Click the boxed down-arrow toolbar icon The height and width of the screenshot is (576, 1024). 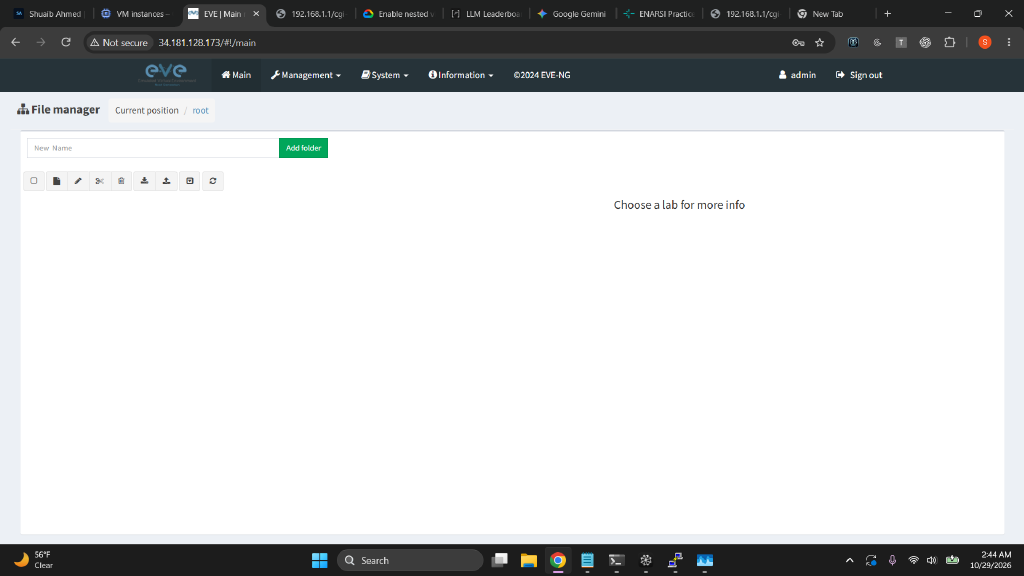click(x=189, y=181)
